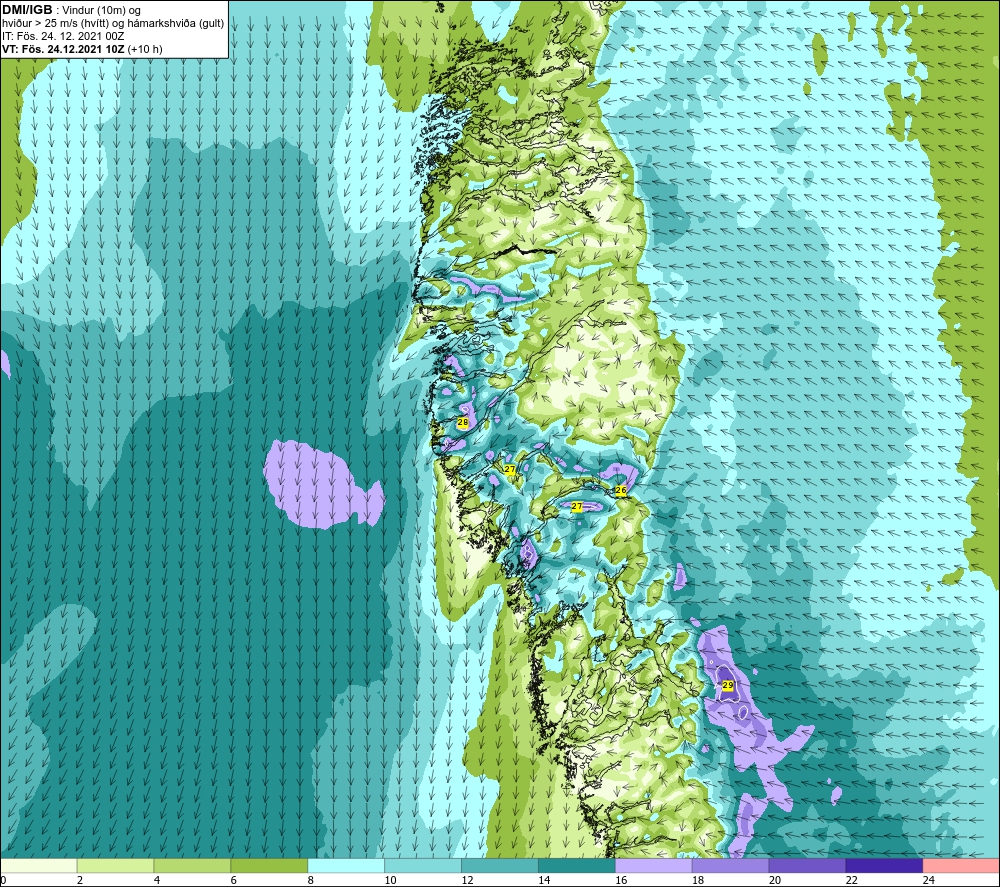This screenshot has height=887, width=1000.
Task: Click the pink above-24 m/s legend swatch
Action: coord(961,865)
